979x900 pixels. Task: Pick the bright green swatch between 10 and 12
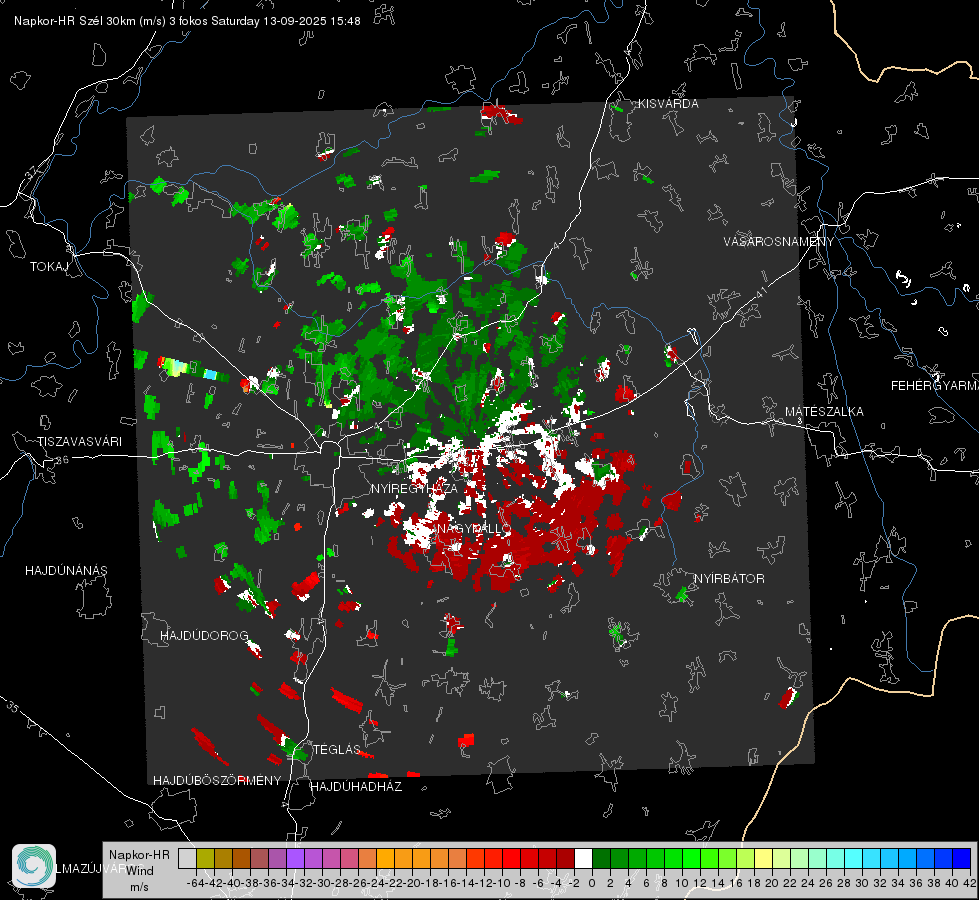[x=691, y=858]
